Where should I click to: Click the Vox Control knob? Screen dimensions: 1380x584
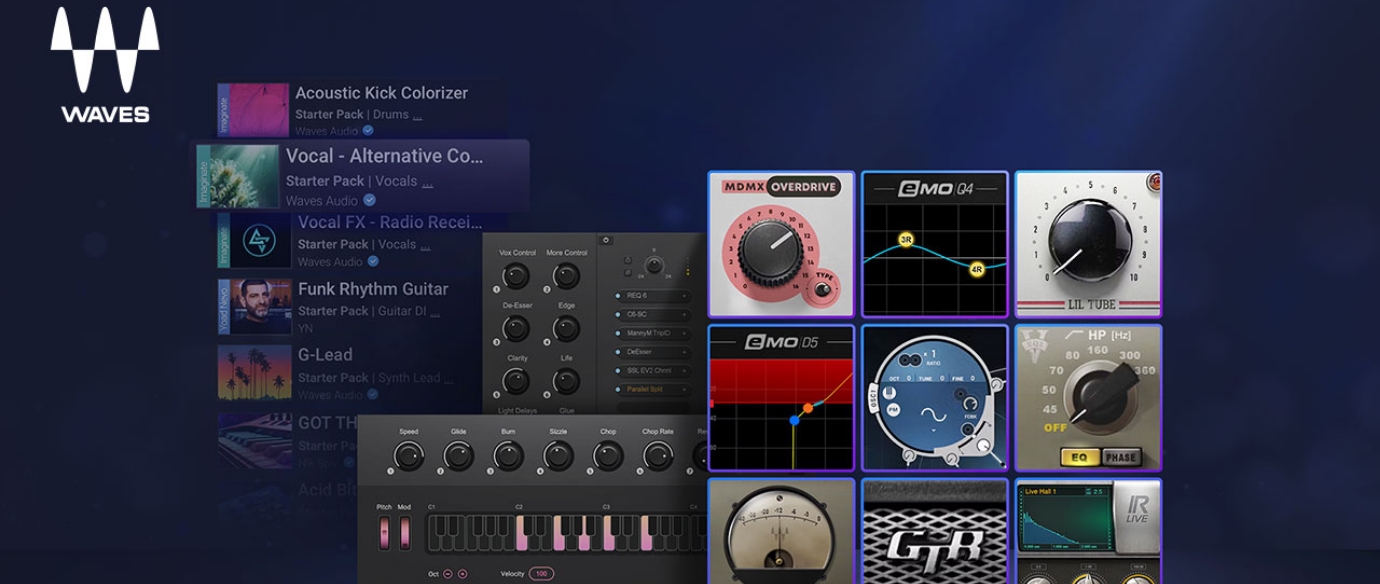(516, 276)
